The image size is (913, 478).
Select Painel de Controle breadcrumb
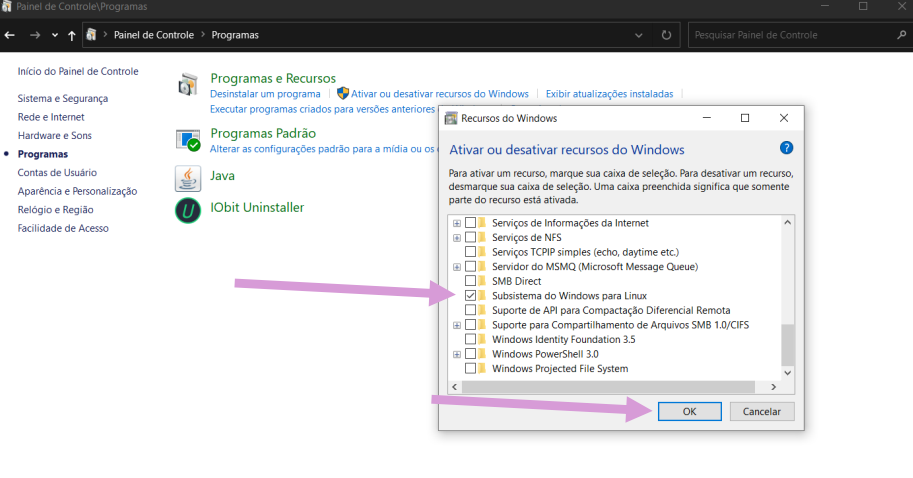pos(154,35)
